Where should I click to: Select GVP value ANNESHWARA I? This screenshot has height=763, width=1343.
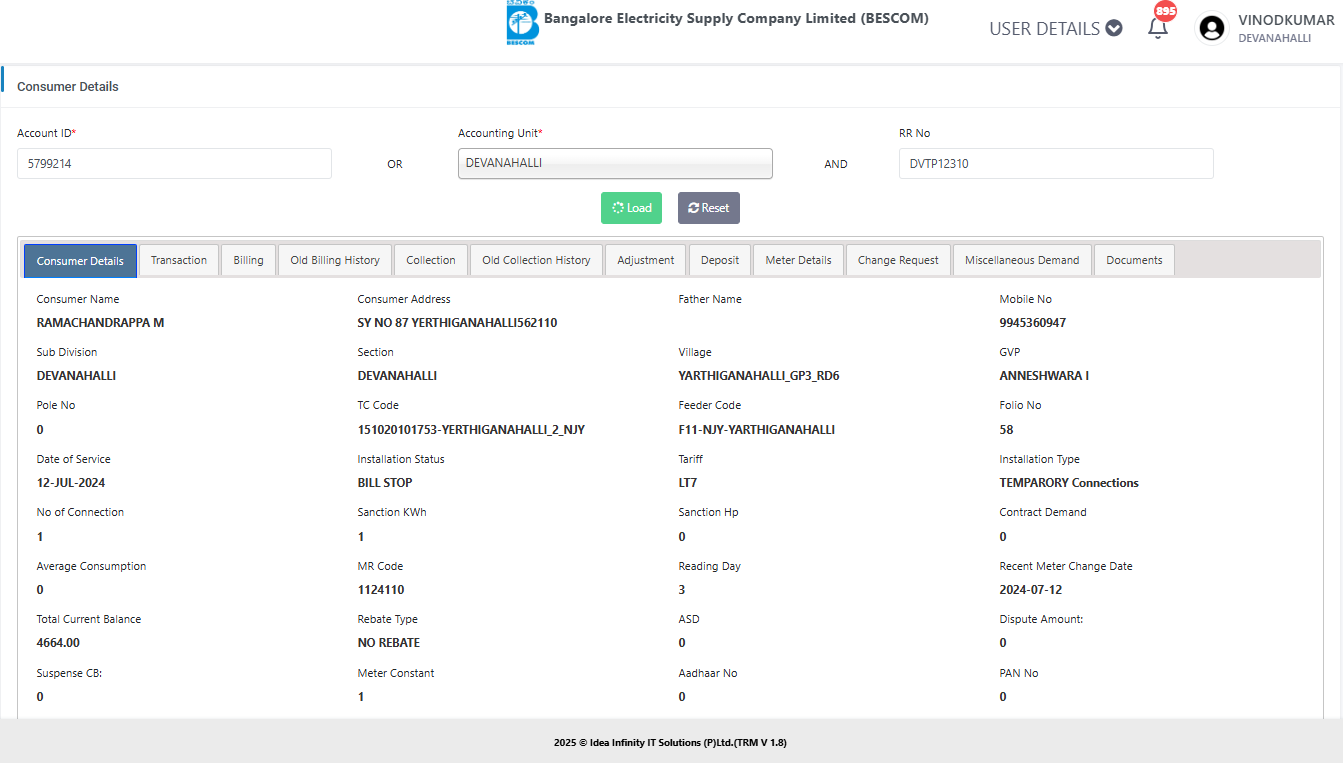pos(1044,376)
